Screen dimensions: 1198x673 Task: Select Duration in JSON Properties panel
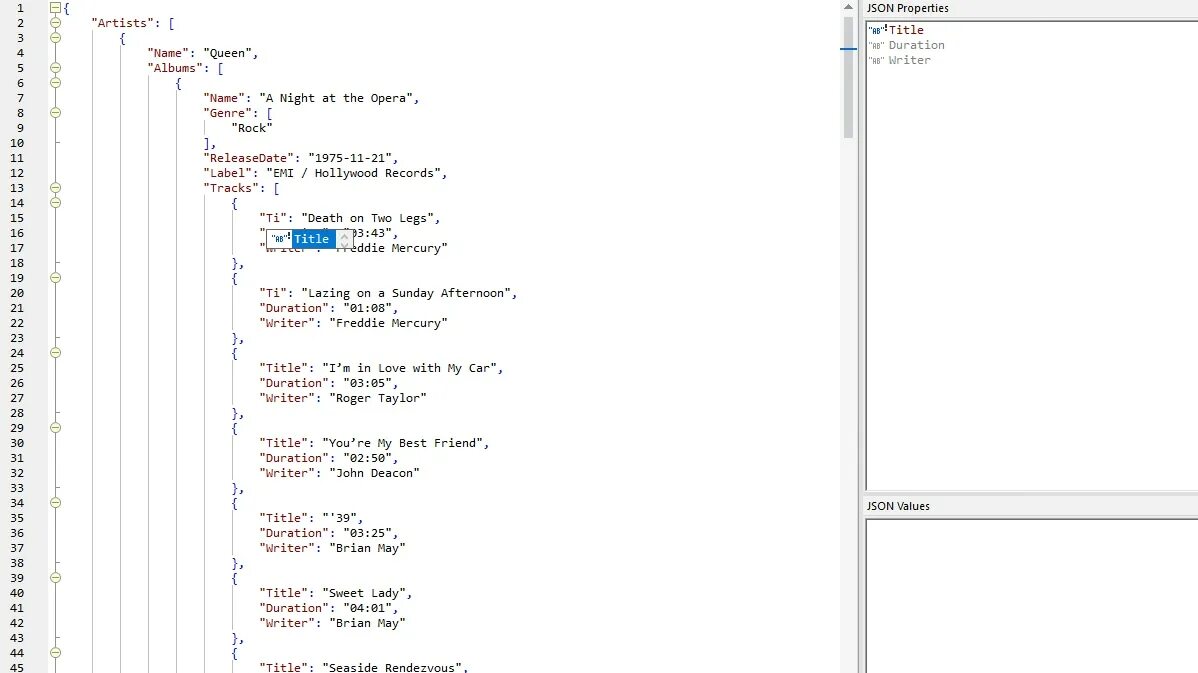pyautogui.click(x=916, y=45)
